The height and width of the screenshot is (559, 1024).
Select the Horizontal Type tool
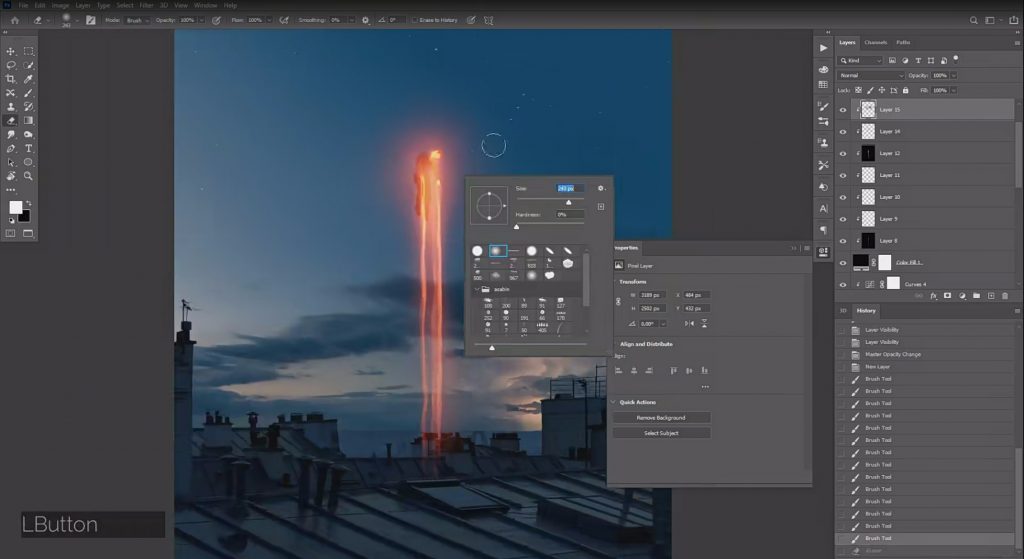pos(29,148)
